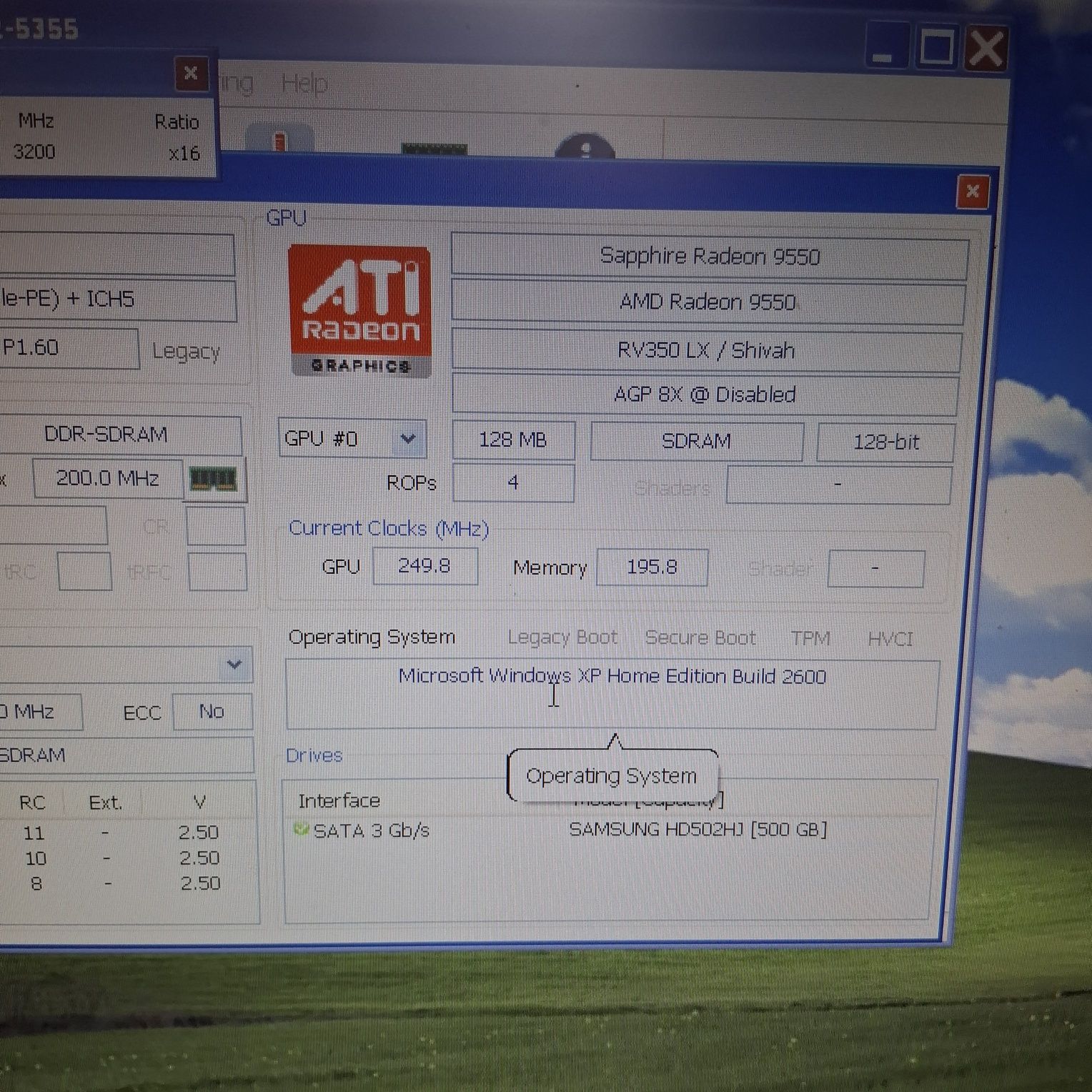Click the Drives section label
The height and width of the screenshot is (1092, 1092).
click(x=314, y=755)
